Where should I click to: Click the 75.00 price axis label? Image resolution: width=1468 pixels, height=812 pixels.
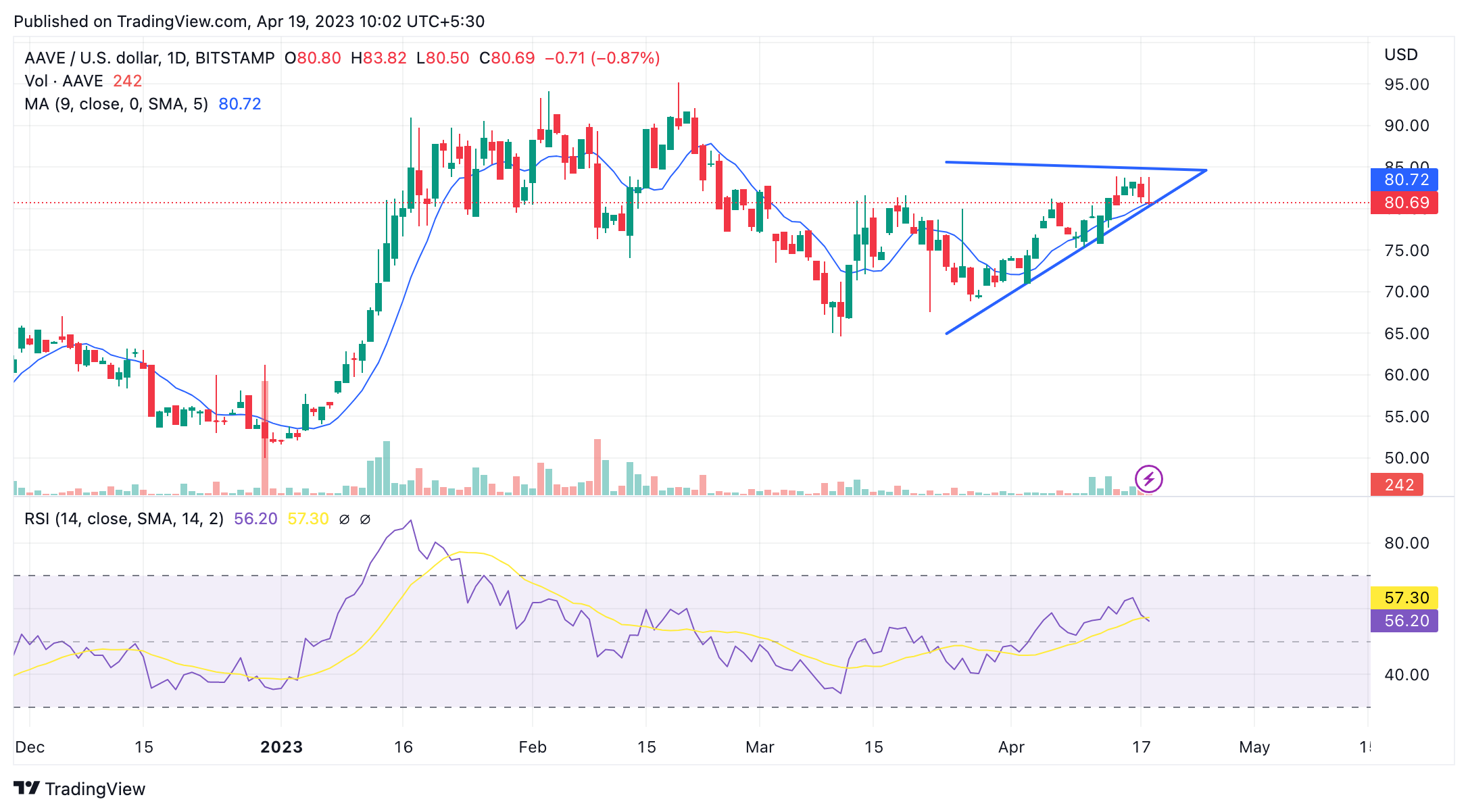[1406, 251]
